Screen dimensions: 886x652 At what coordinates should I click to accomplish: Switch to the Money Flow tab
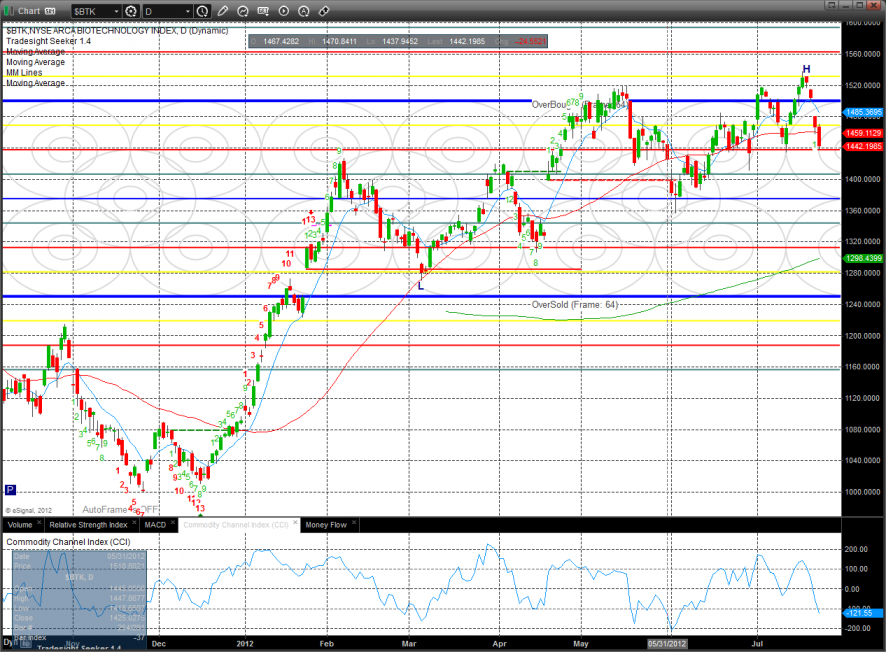[325, 524]
